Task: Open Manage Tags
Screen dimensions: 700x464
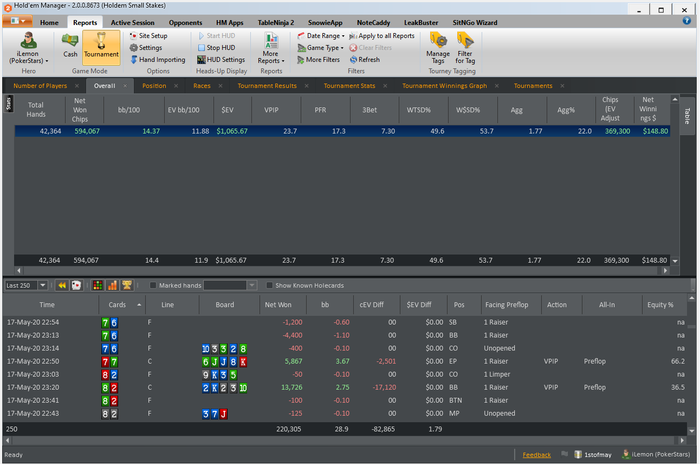Action: pyautogui.click(x=438, y=47)
